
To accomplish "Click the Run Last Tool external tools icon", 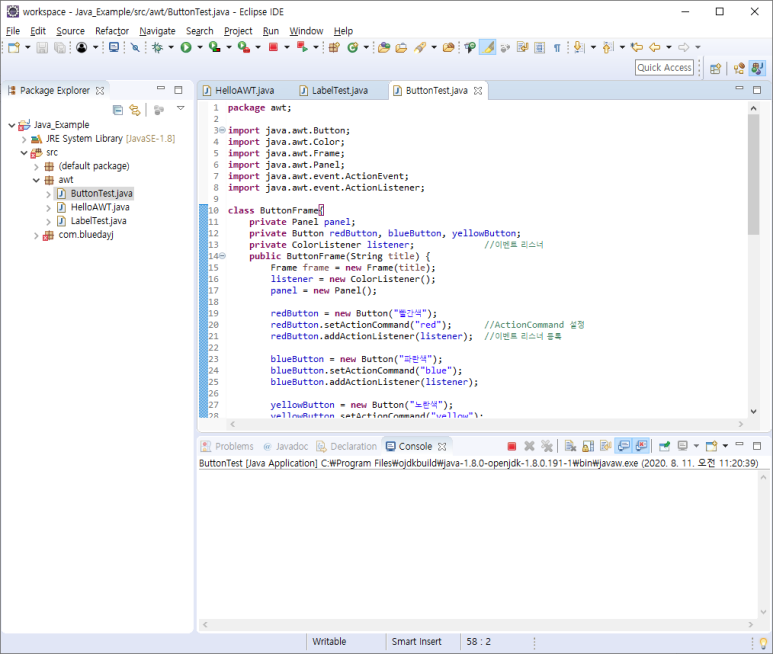I will [x=244, y=47].
